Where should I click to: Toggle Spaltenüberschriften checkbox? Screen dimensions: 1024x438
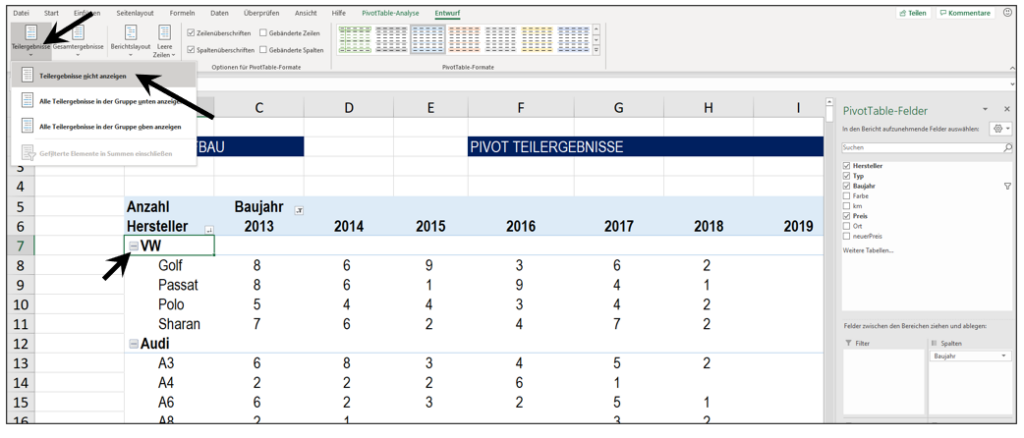191,50
